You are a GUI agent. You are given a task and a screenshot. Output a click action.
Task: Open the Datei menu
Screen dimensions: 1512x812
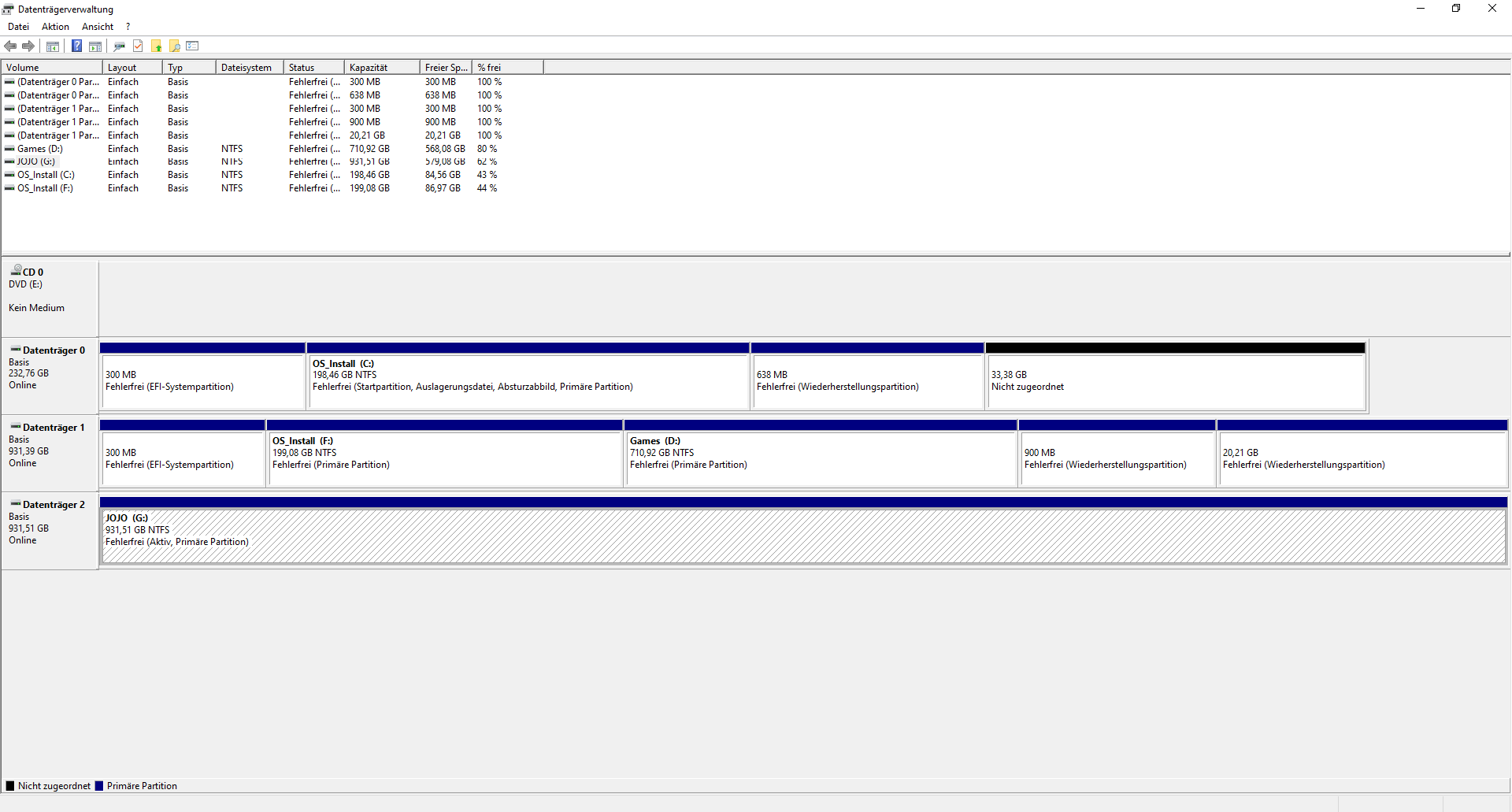coord(18,27)
